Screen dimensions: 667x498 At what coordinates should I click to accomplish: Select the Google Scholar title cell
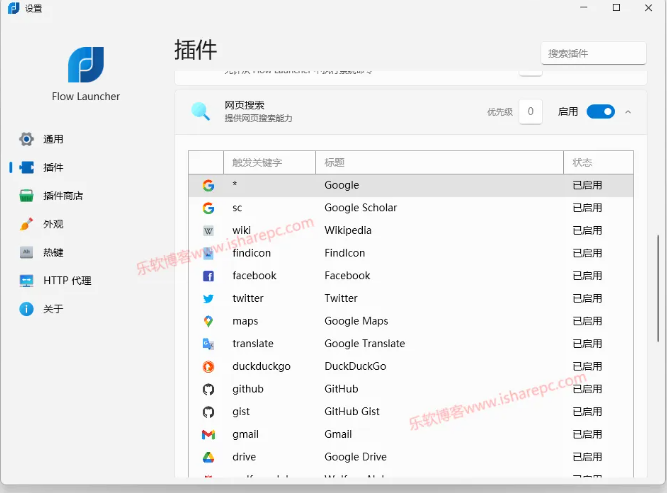(x=360, y=208)
